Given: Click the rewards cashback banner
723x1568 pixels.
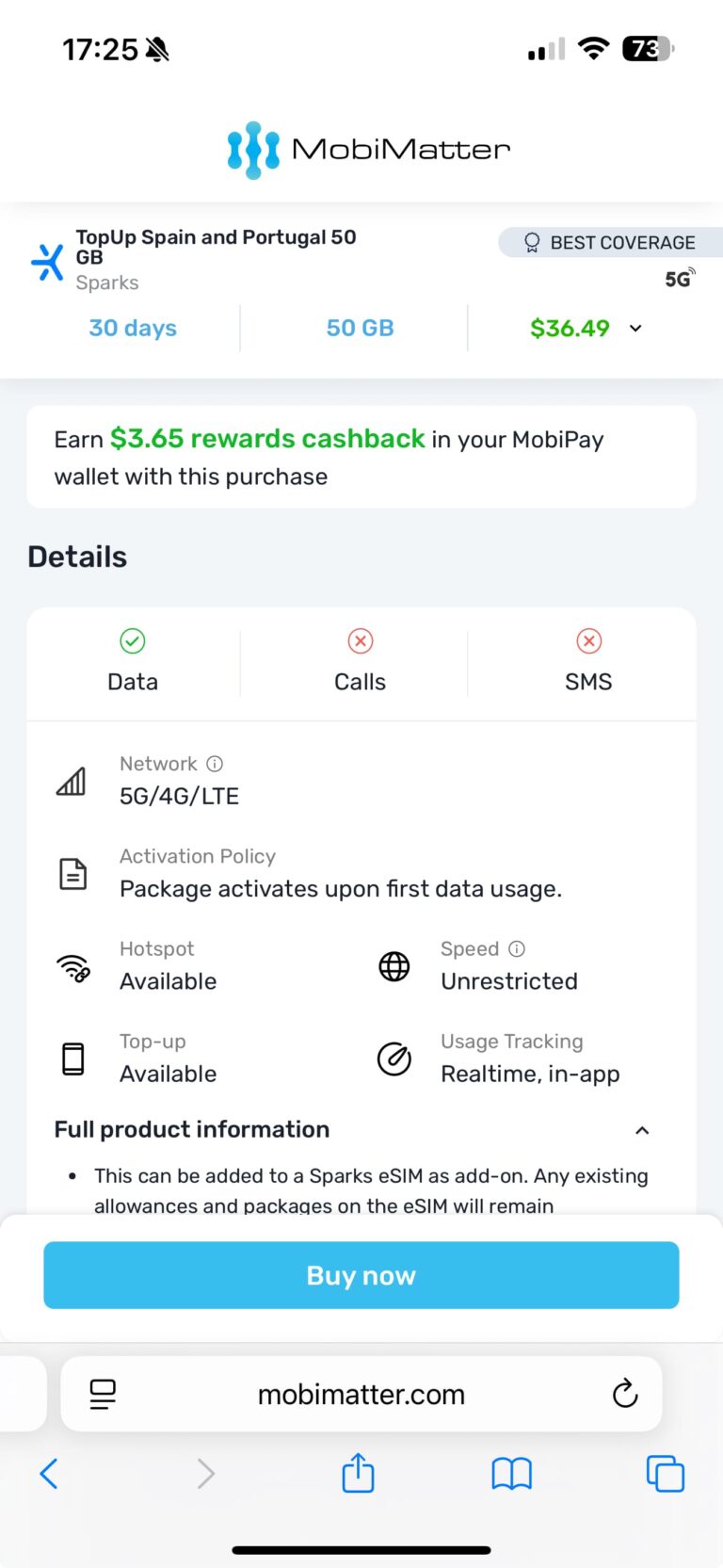Looking at the screenshot, I should pyautogui.click(x=361, y=457).
